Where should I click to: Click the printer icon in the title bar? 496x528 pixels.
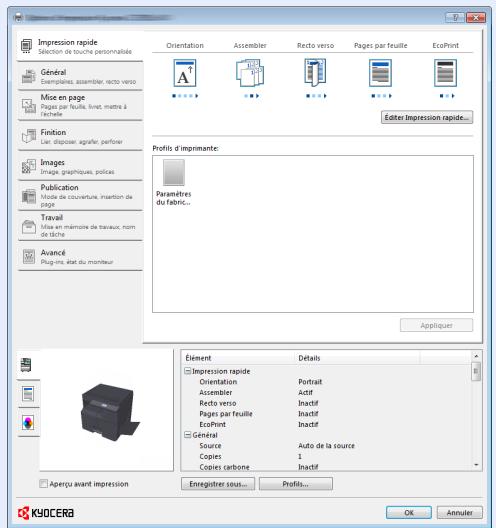[19, 17]
